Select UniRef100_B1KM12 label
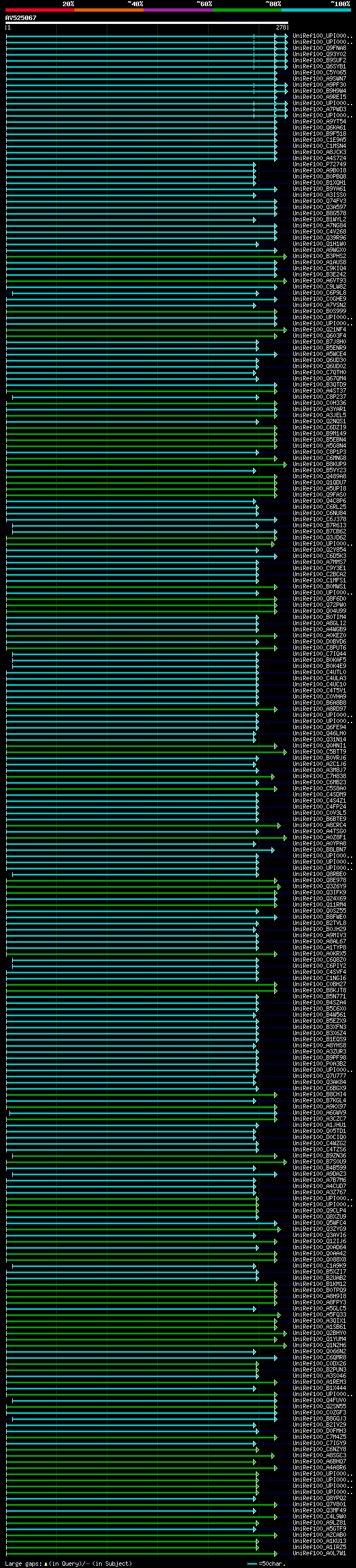 [x=319, y=1284]
